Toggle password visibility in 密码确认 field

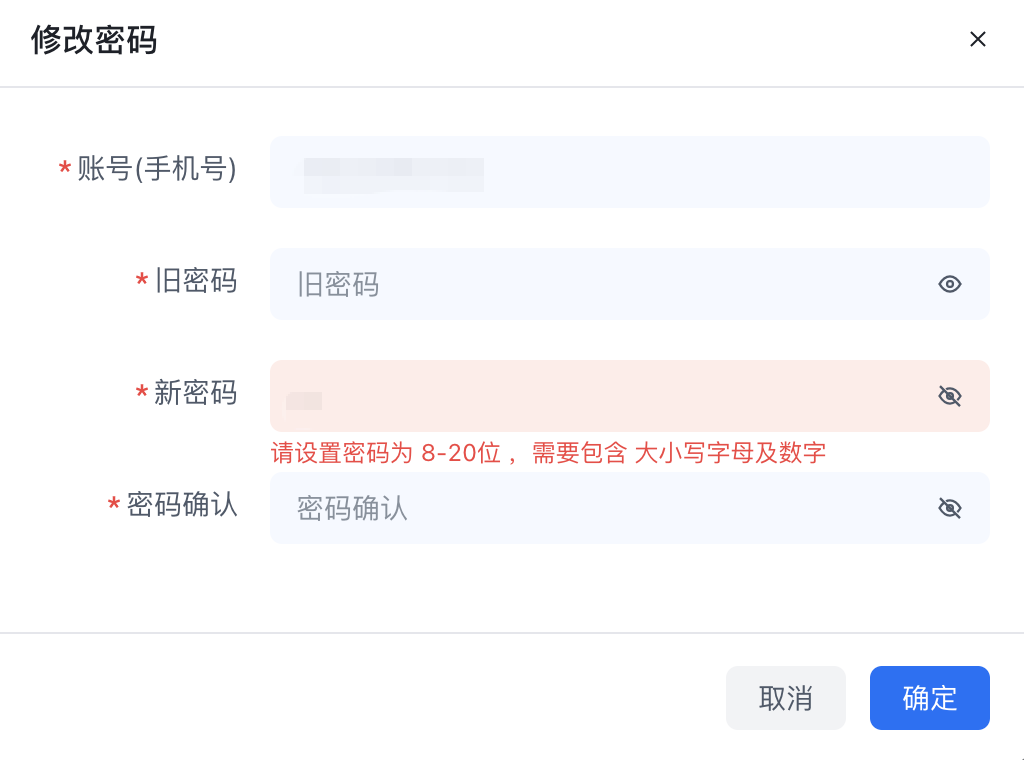[x=950, y=508]
